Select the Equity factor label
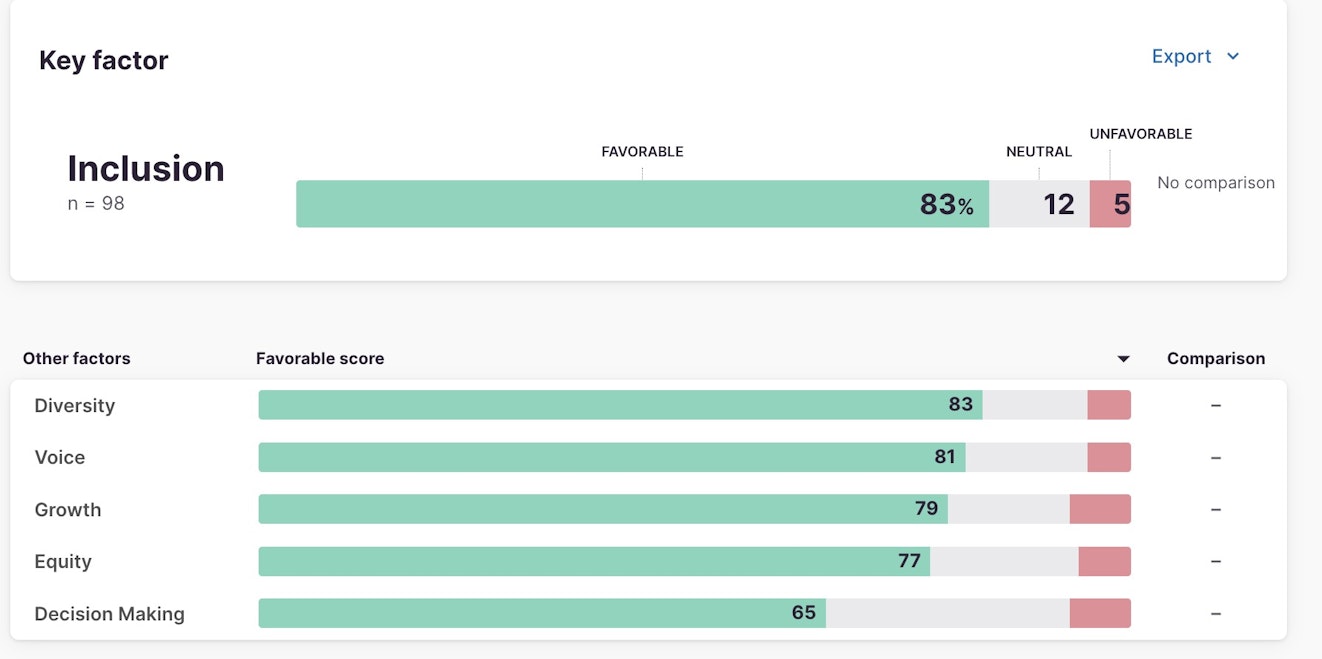Screen dimensions: 1322x659 point(63,561)
